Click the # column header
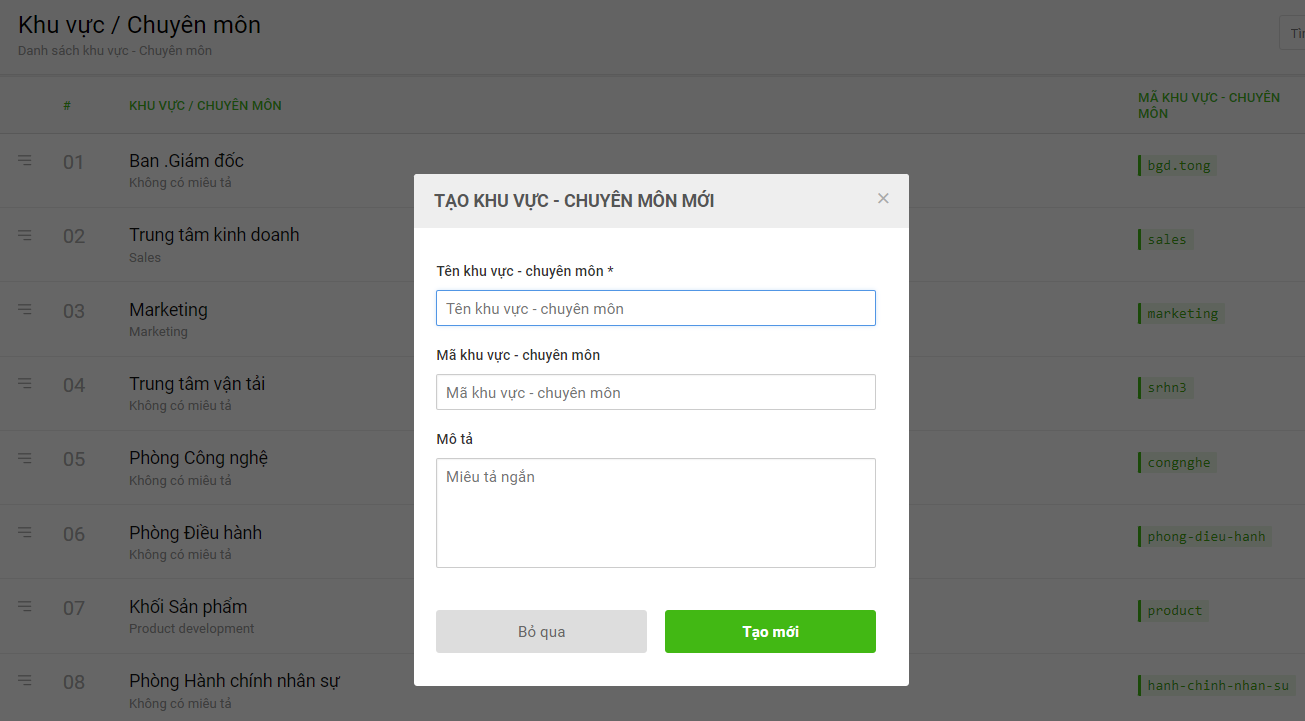Screen dimensions: 1305x721 tap(67, 106)
